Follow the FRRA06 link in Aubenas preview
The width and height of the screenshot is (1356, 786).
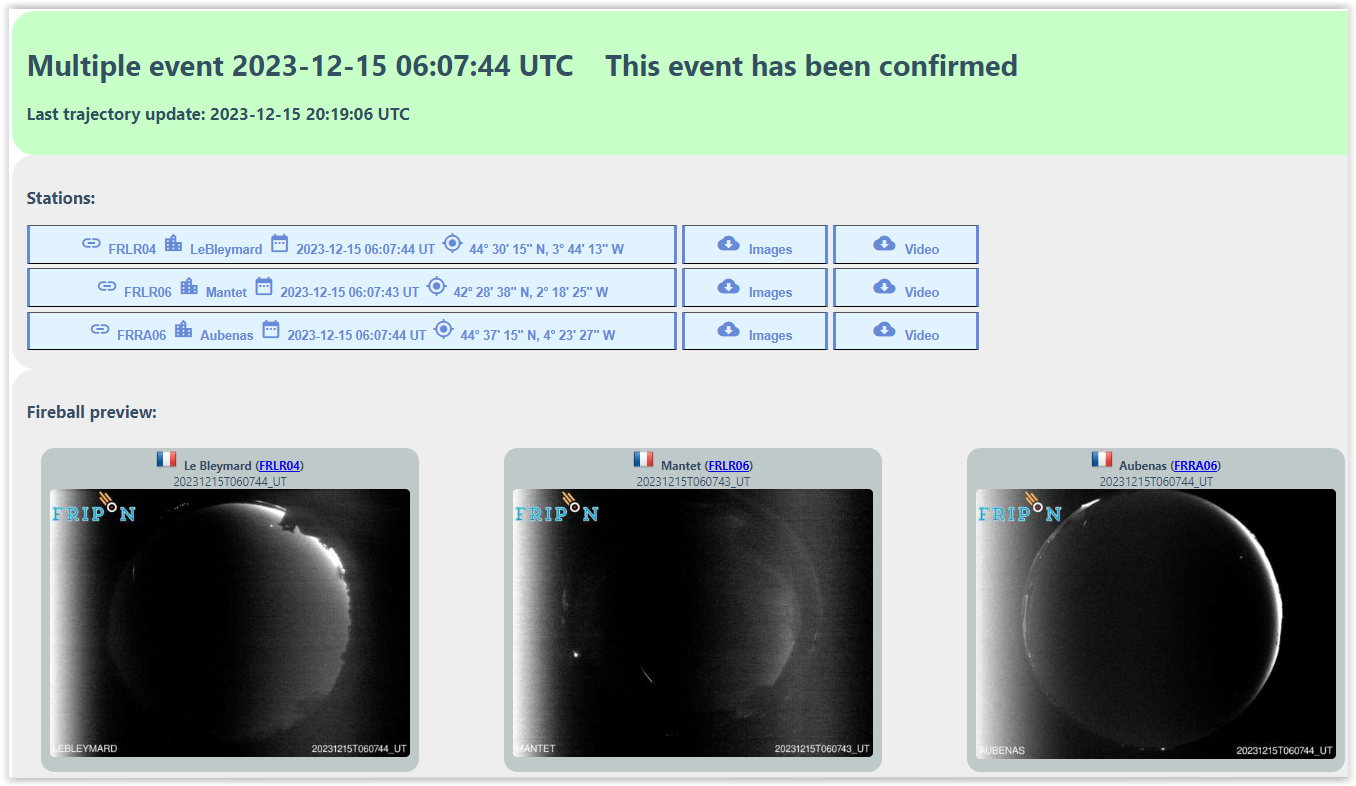tap(1195, 466)
